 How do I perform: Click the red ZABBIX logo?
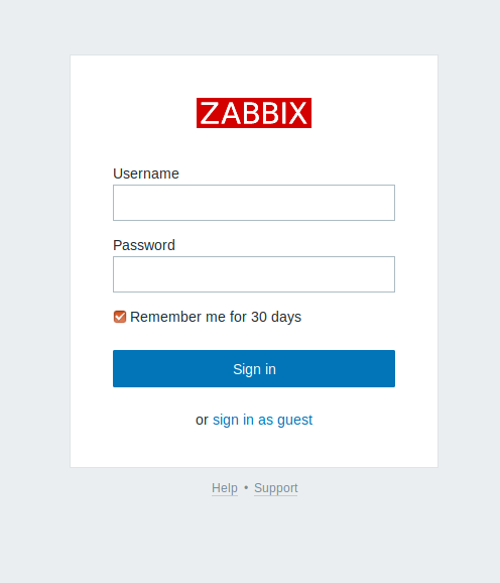click(254, 113)
